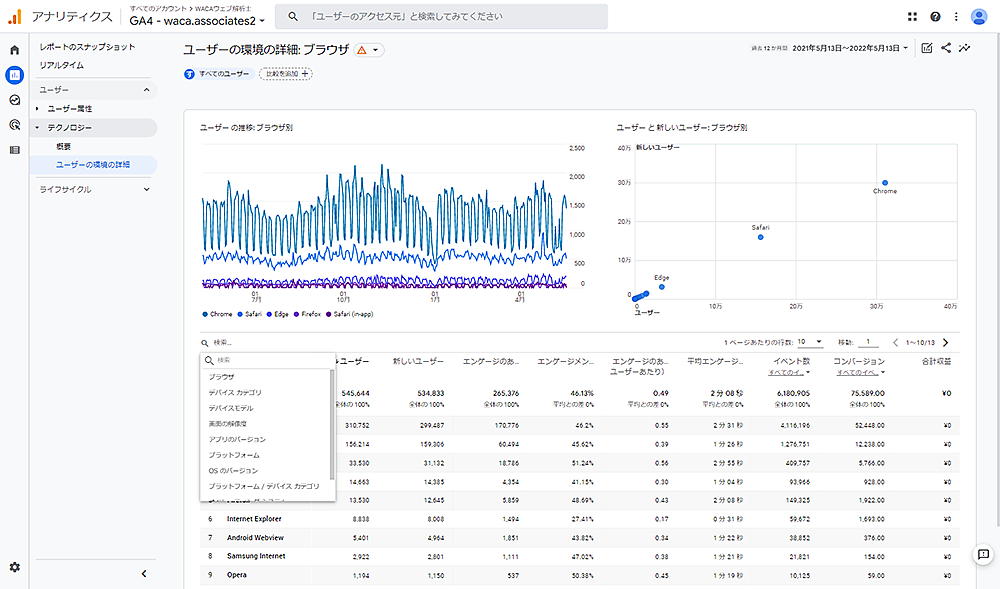1000x589 pixels.
Task: Expand the ユーザー属性 tree item
Action: point(70,108)
